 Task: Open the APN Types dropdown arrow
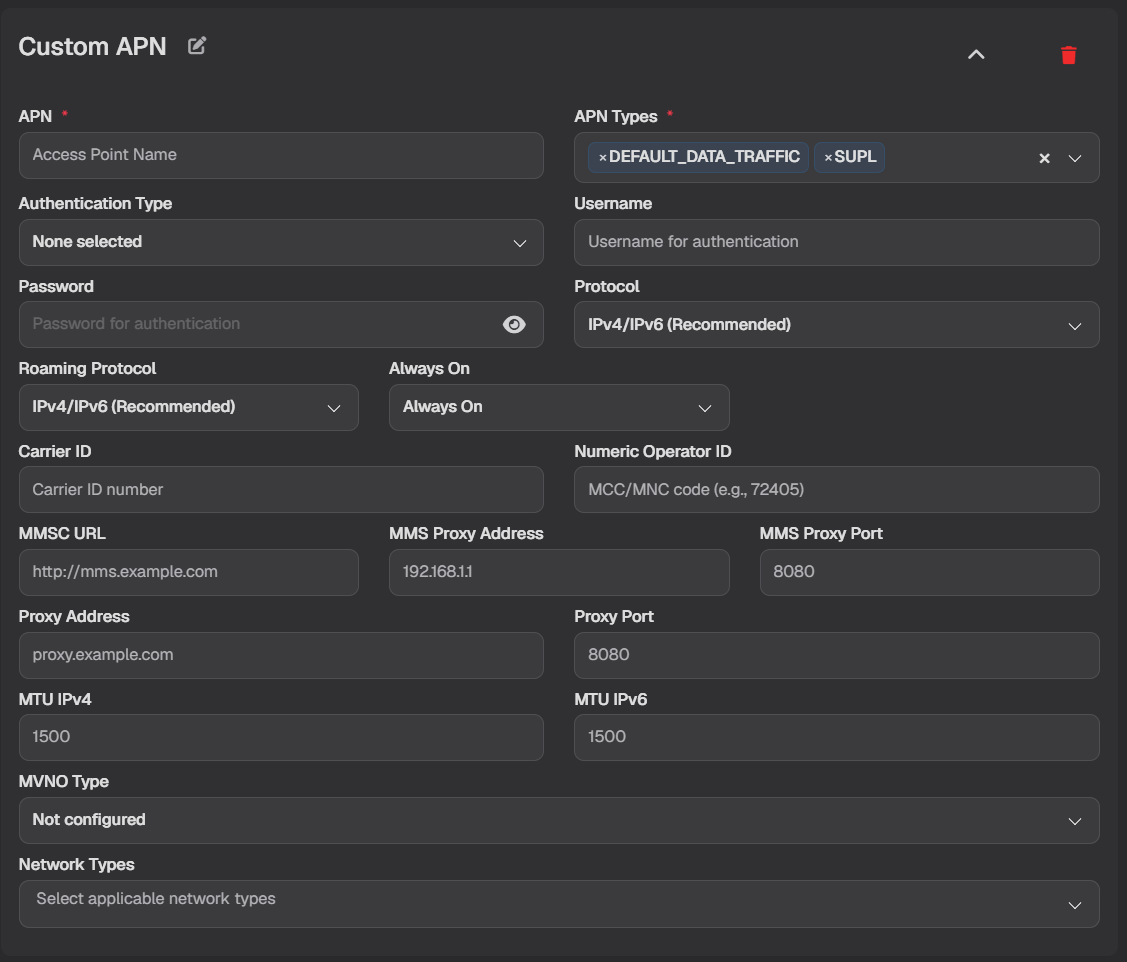(1075, 158)
